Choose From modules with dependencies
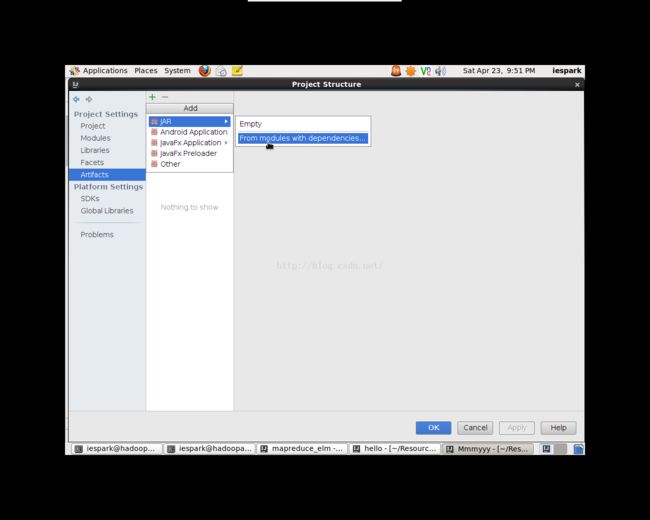The width and height of the screenshot is (650, 520). [303, 138]
